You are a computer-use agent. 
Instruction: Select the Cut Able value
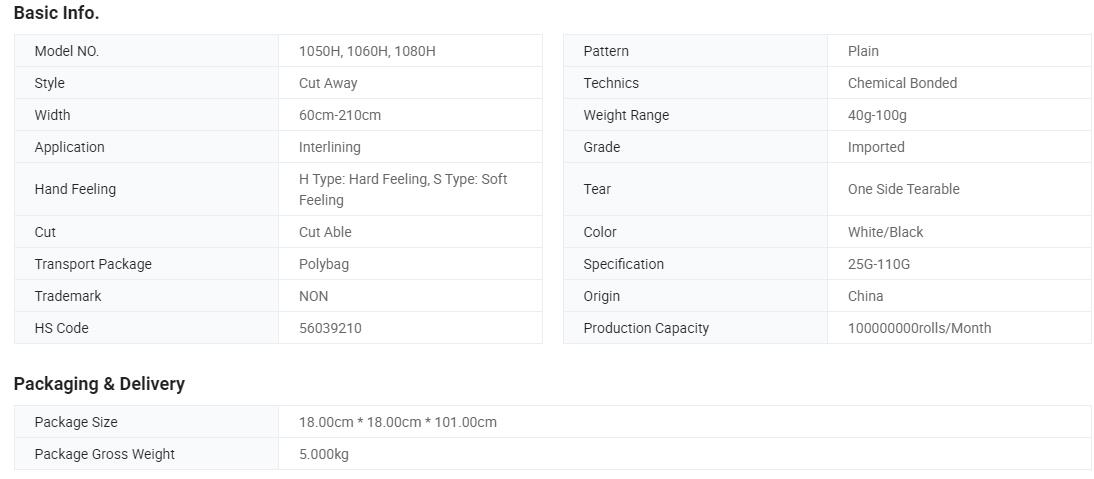click(x=325, y=232)
